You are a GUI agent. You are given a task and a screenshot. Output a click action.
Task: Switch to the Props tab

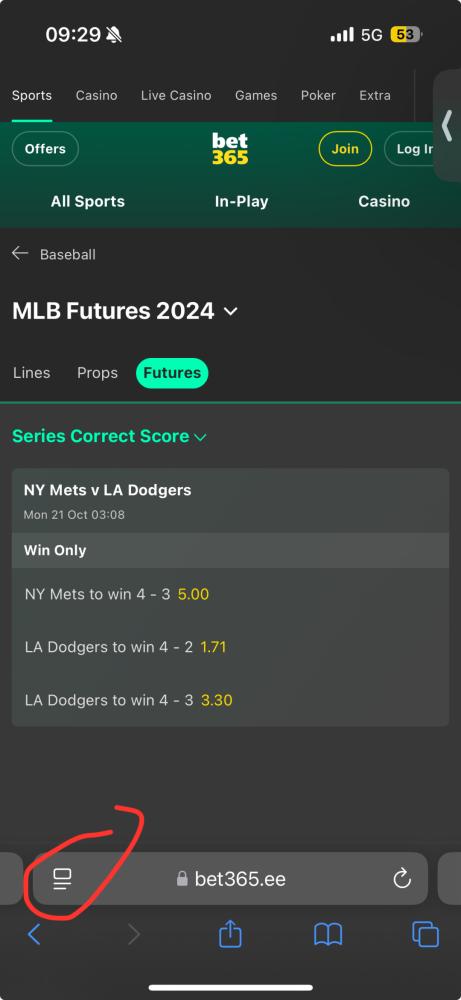point(98,373)
